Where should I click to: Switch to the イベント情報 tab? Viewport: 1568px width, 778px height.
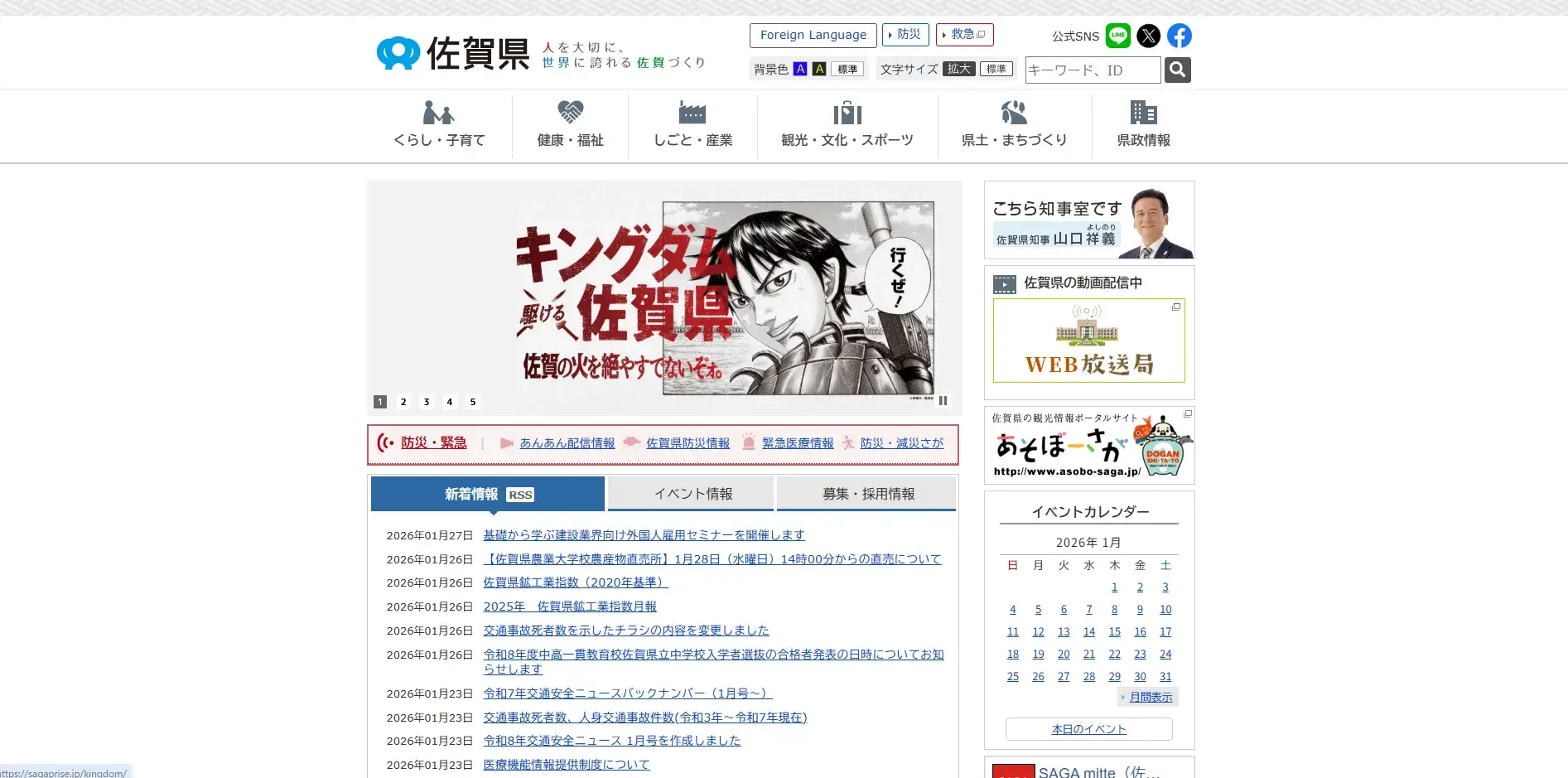[692, 494]
